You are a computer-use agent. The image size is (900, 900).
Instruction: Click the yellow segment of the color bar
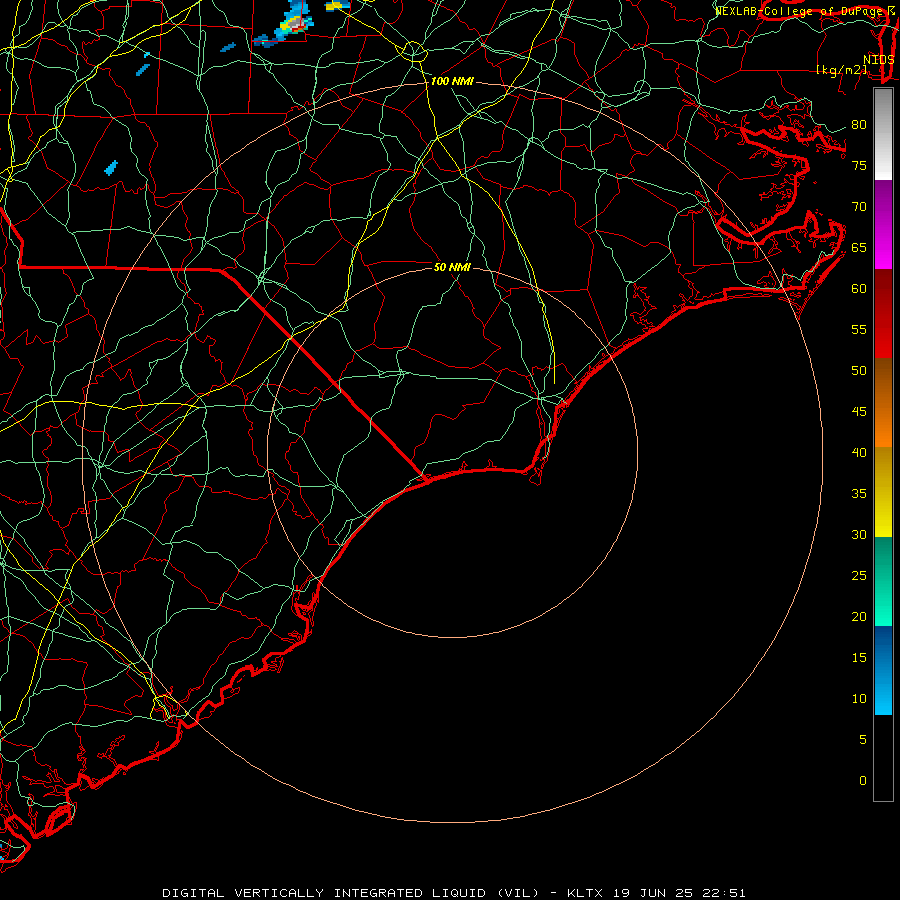883,492
